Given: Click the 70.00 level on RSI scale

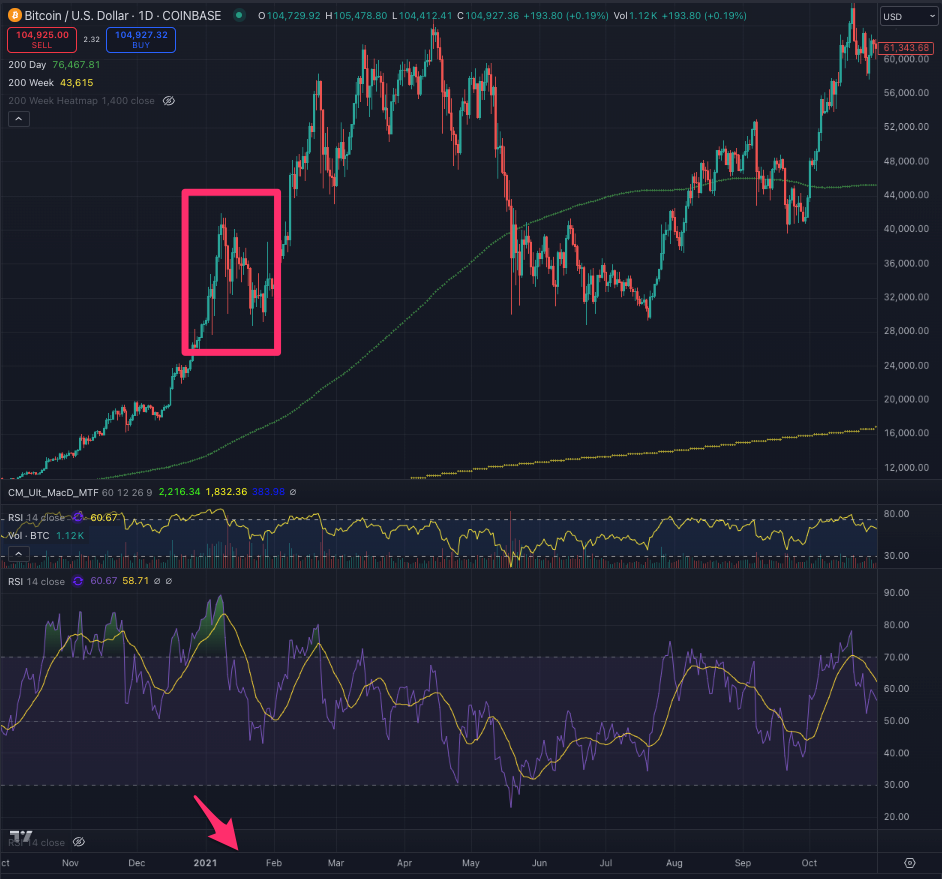Looking at the screenshot, I should [896, 657].
